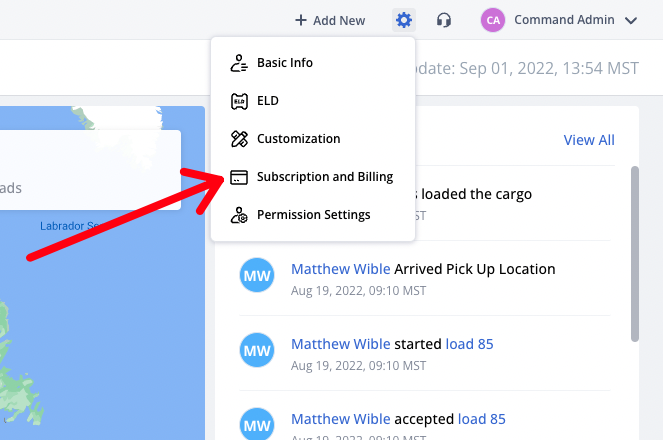The width and height of the screenshot is (663, 440).
Task: Open the headset support icon
Action: click(444, 20)
